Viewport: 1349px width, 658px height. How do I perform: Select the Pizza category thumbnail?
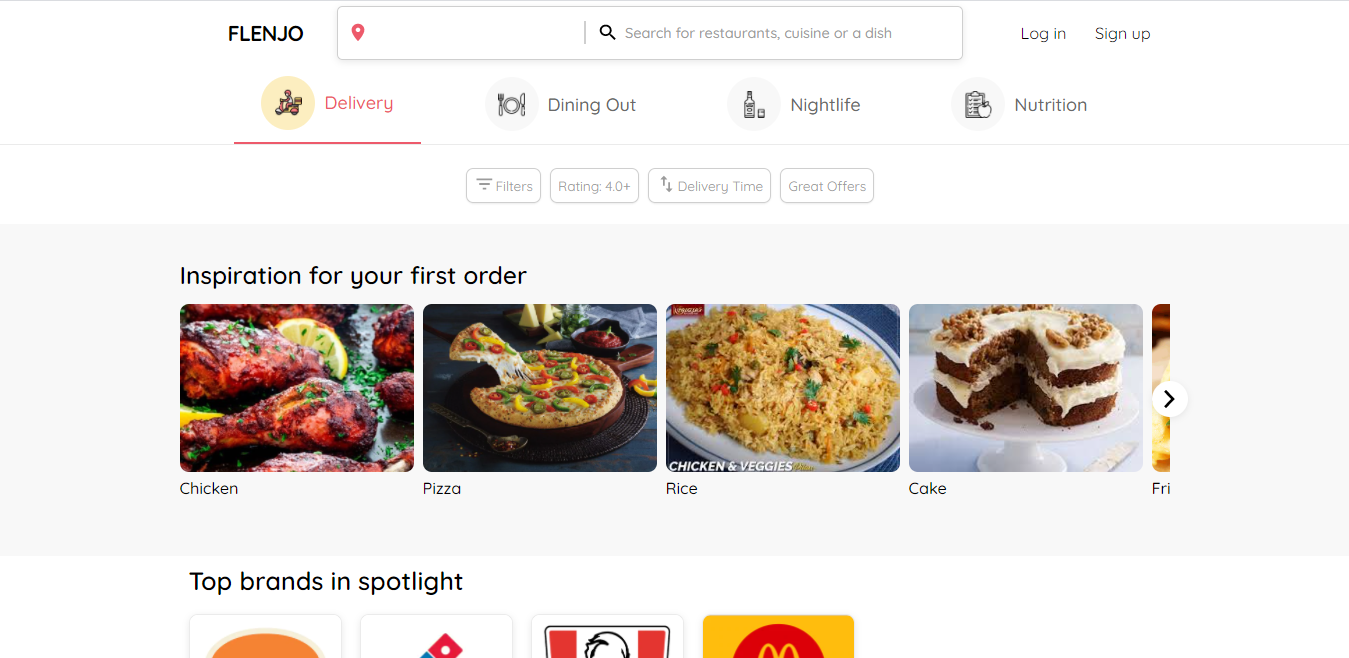pos(540,388)
